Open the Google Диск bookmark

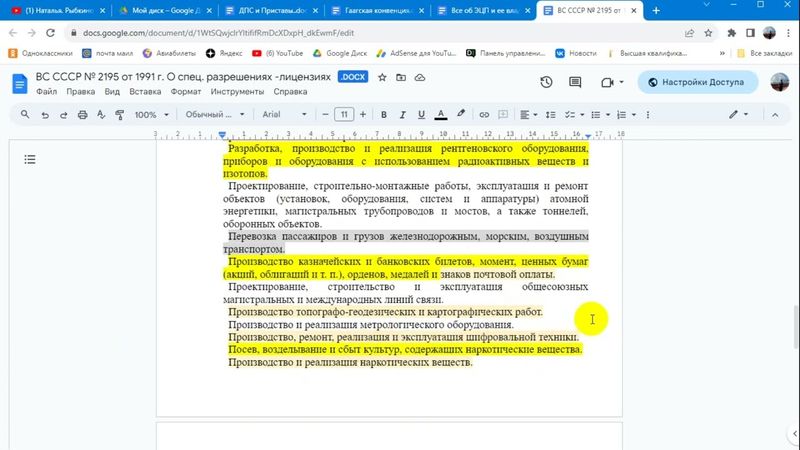[340, 53]
